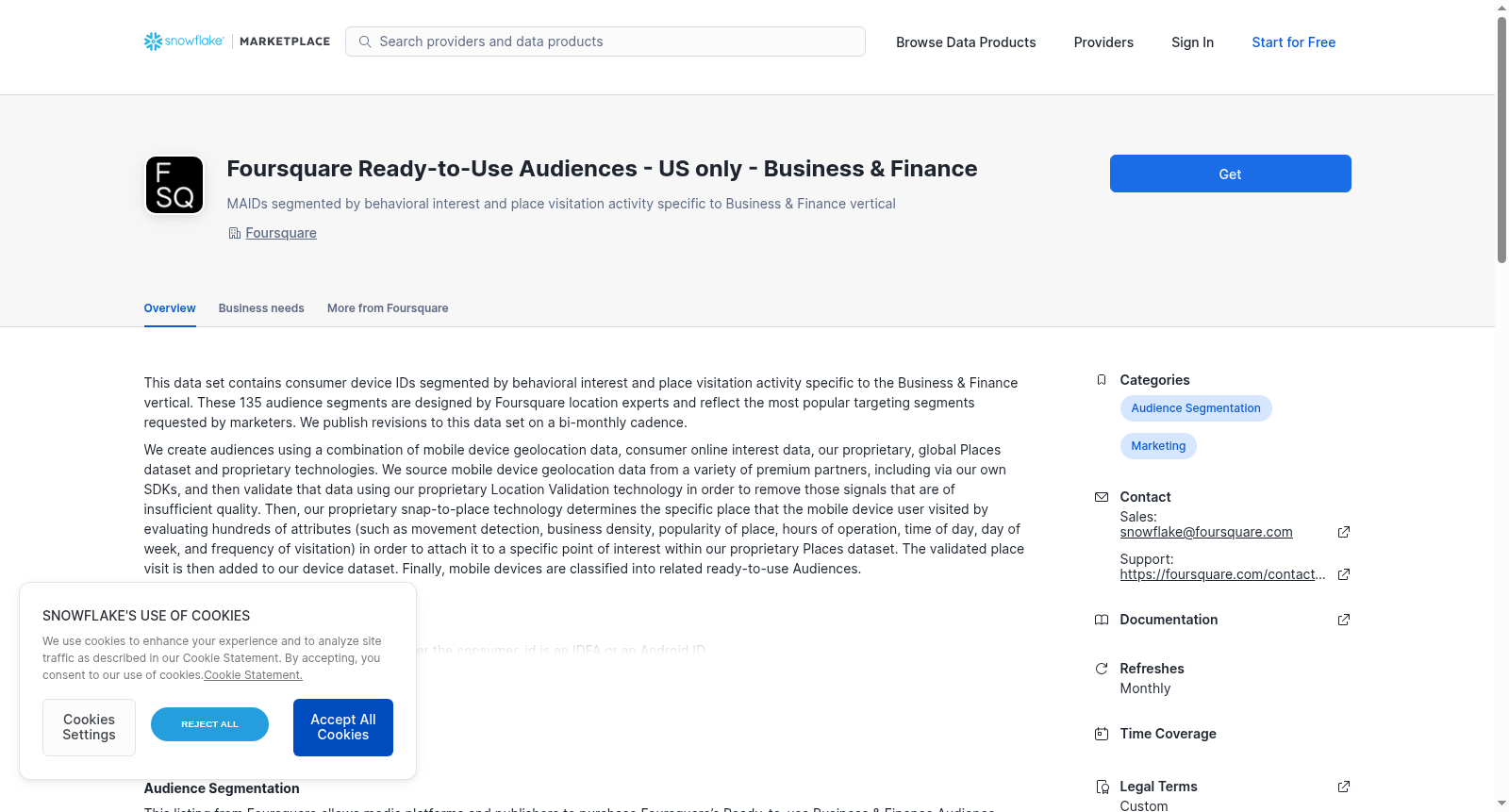The width and height of the screenshot is (1509, 812).
Task: Open the Legal Terms external link icon
Action: coord(1344,787)
